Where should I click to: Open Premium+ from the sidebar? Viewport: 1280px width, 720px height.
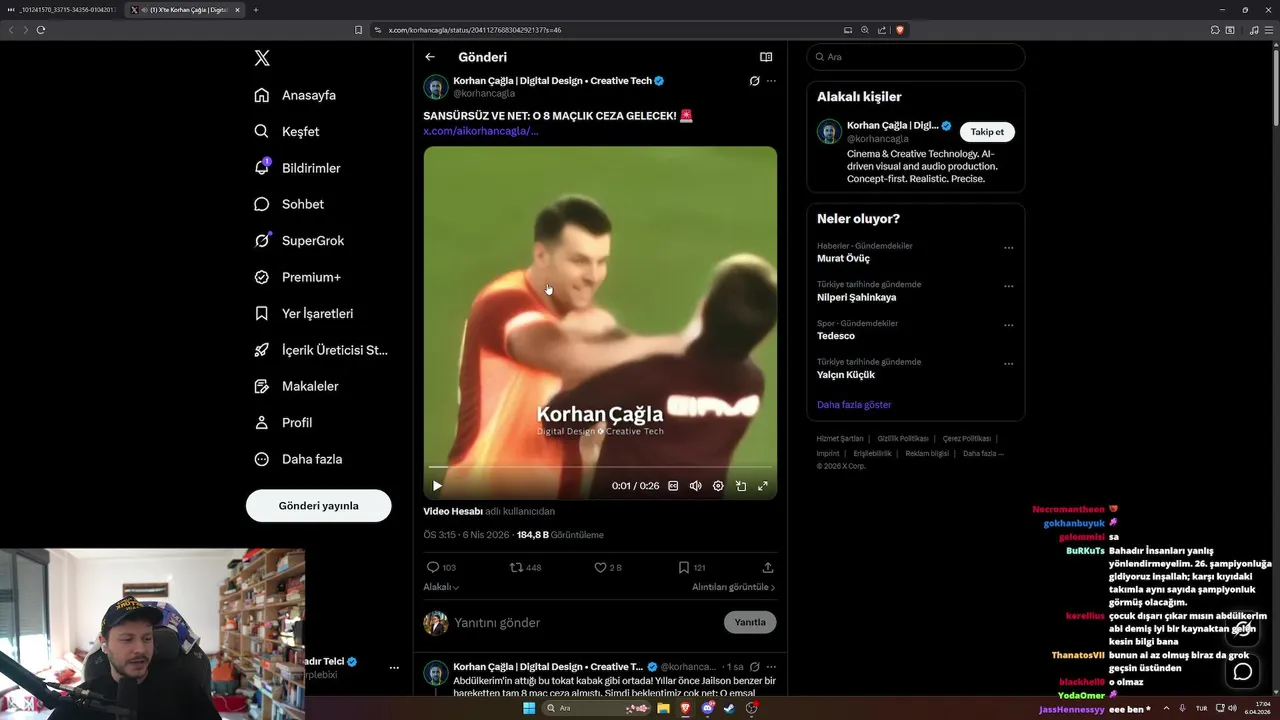297,277
